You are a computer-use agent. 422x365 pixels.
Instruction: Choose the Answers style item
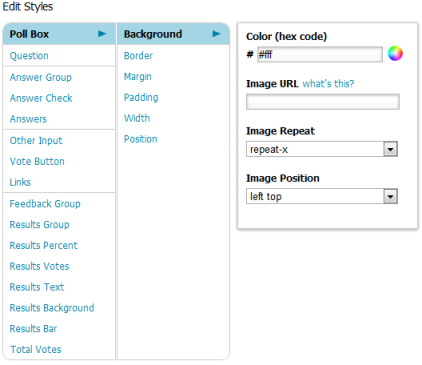[28, 119]
